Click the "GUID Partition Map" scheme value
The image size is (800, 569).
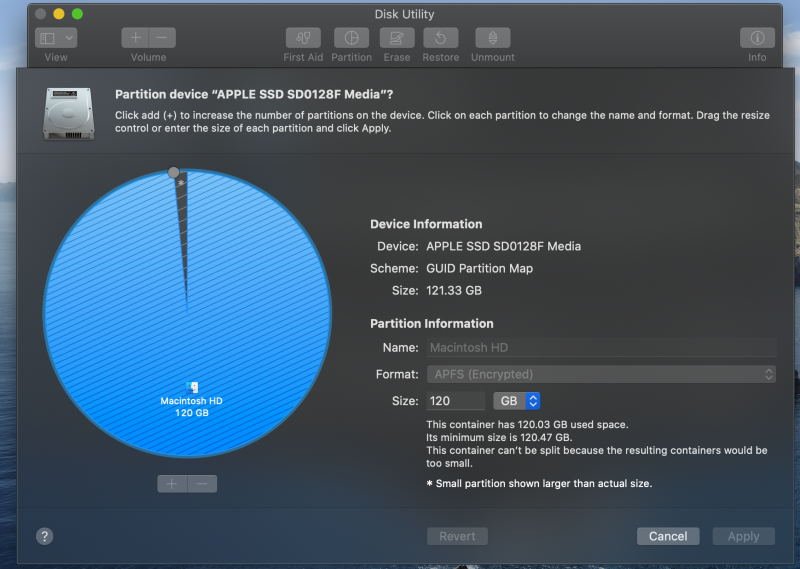tap(480, 268)
